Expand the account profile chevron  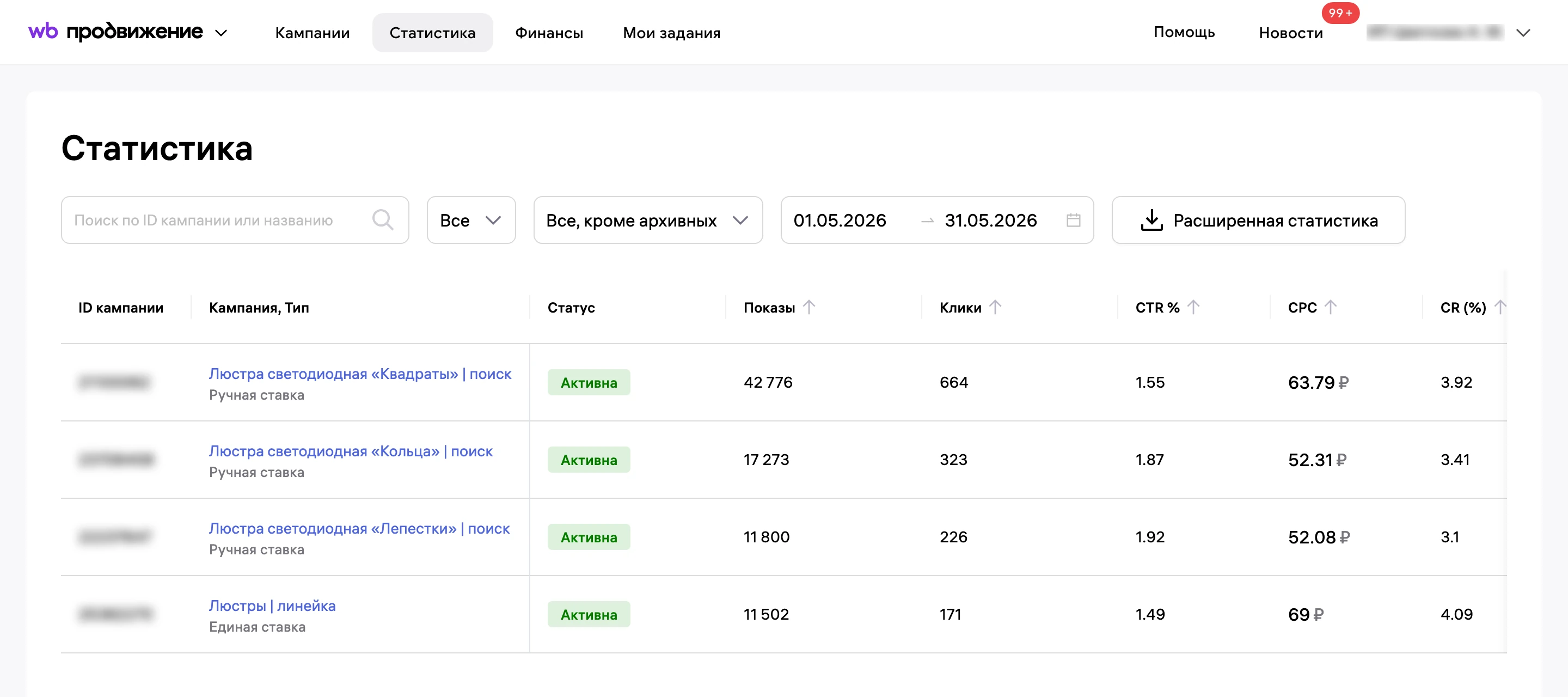pyautogui.click(x=1523, y=33)
